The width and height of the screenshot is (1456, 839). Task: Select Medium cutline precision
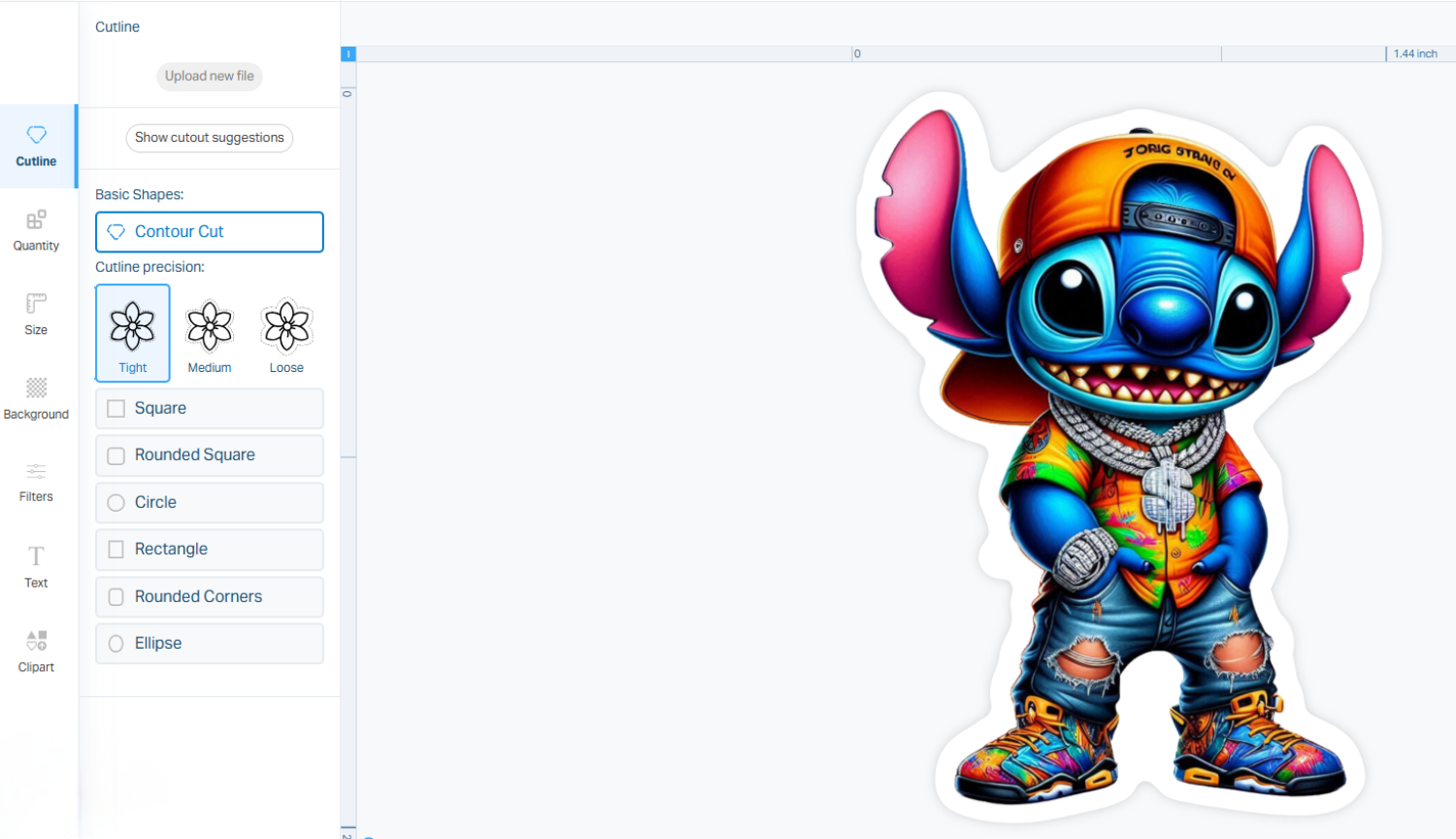click(x=210, y=335)
